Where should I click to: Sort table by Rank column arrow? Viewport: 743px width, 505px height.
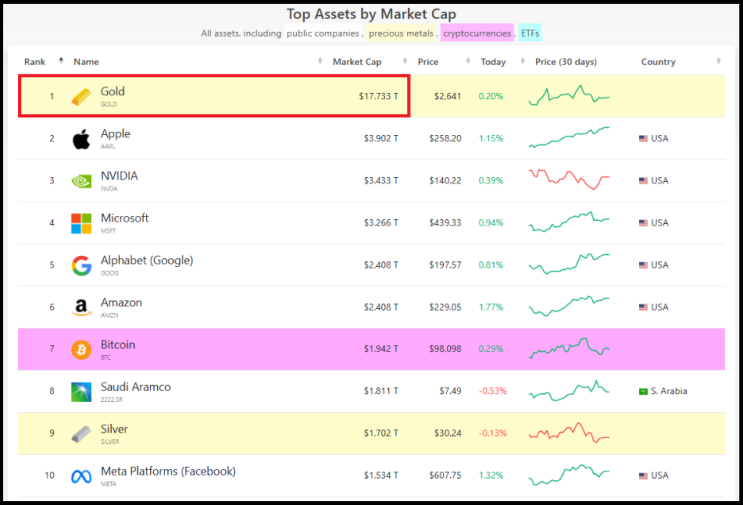pyautogui.click(x=61, y=61)
